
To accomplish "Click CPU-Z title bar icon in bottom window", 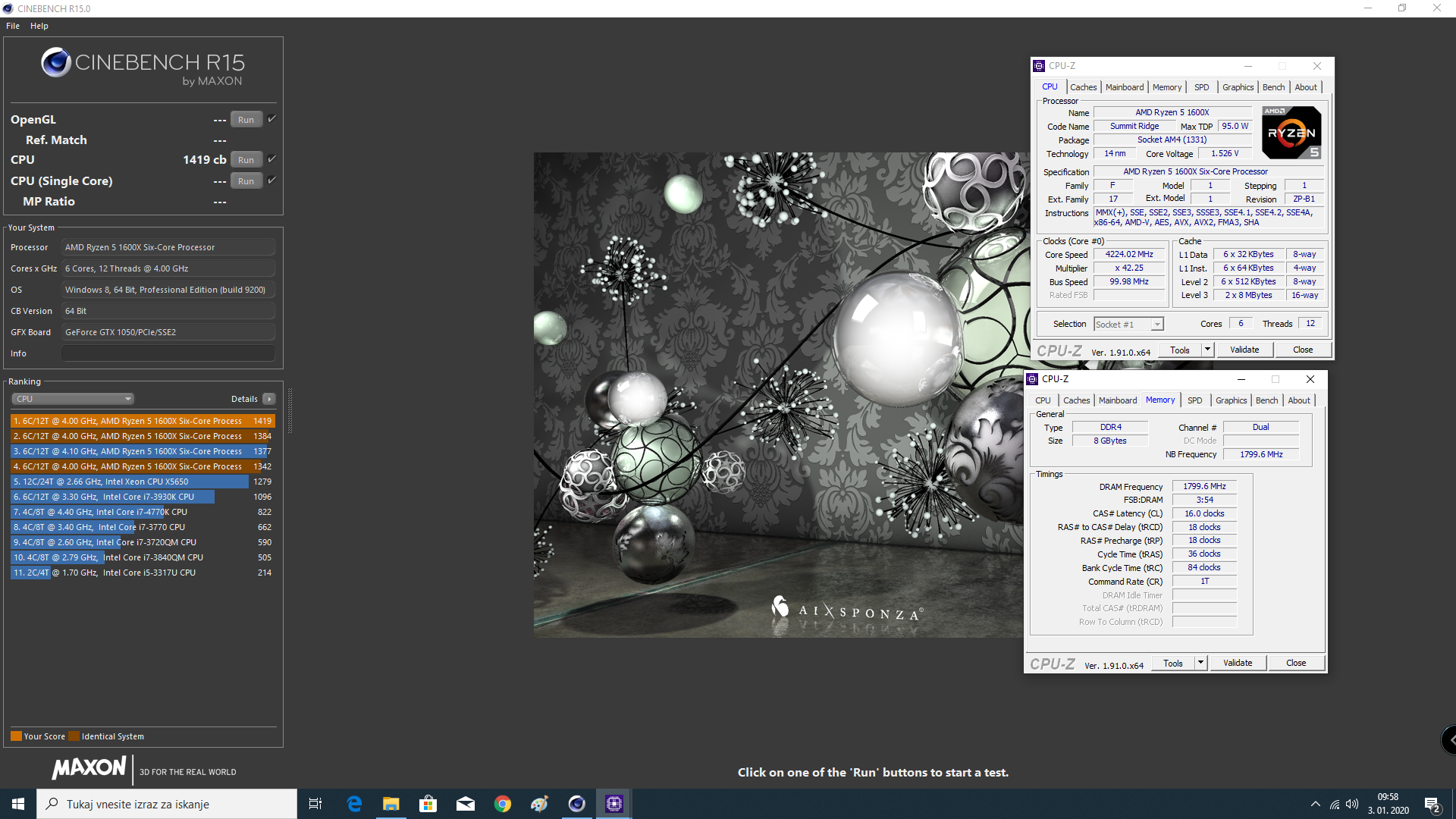I will (x=1032, y=379).
